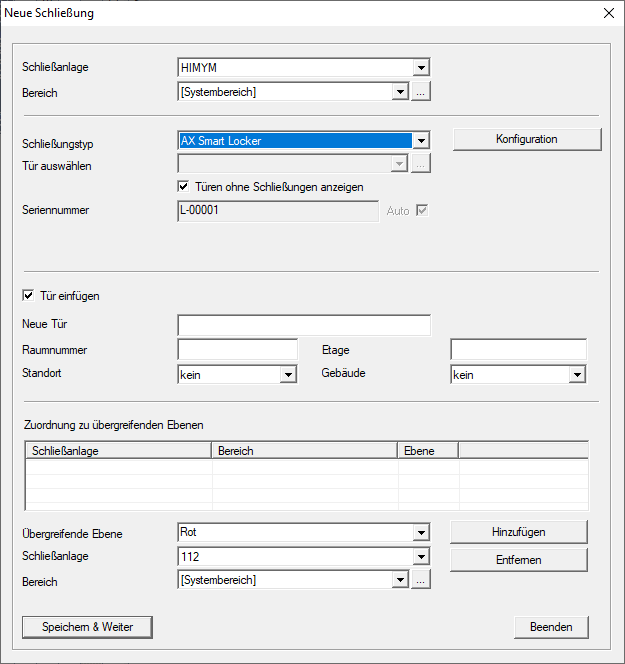Uncheck the 'Tür einfügen' checkbox
625x664 pixels.
point(28,296)
